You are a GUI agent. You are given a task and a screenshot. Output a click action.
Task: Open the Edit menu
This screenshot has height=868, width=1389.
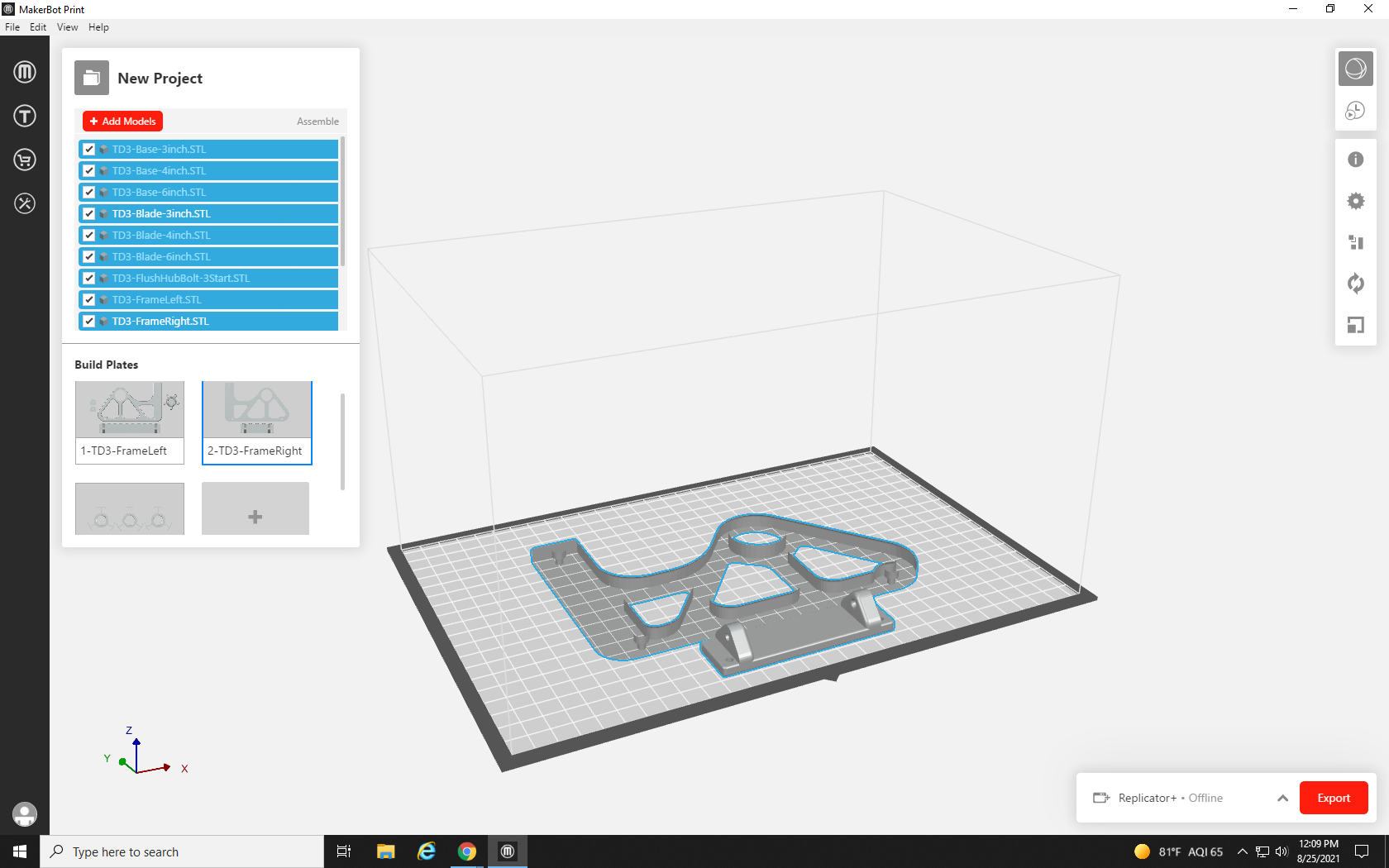[38, 27]
